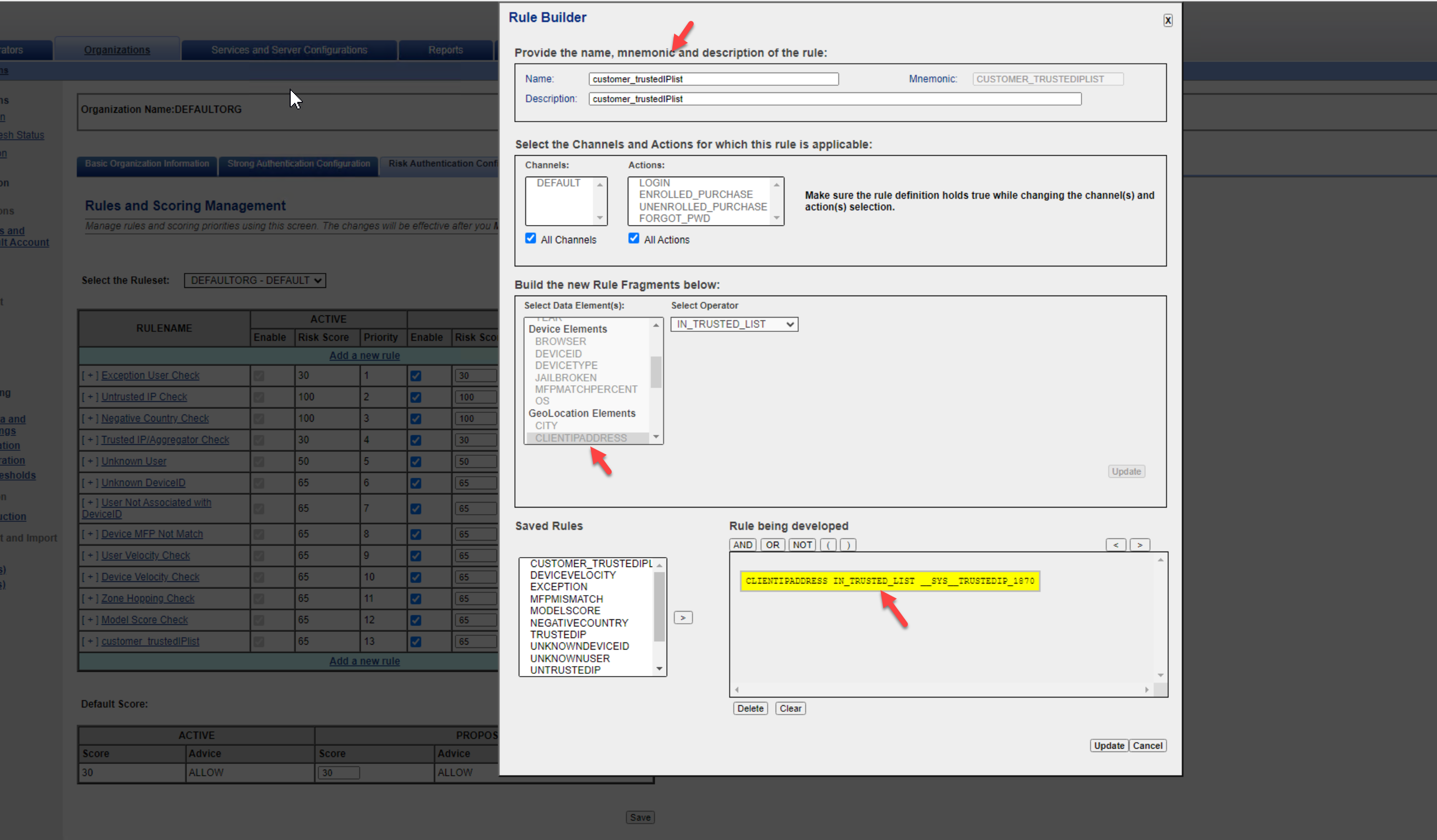Viewport: 1437px width, 840px height.
Task: Click the NOT operator button
Action: coord(802,544)
